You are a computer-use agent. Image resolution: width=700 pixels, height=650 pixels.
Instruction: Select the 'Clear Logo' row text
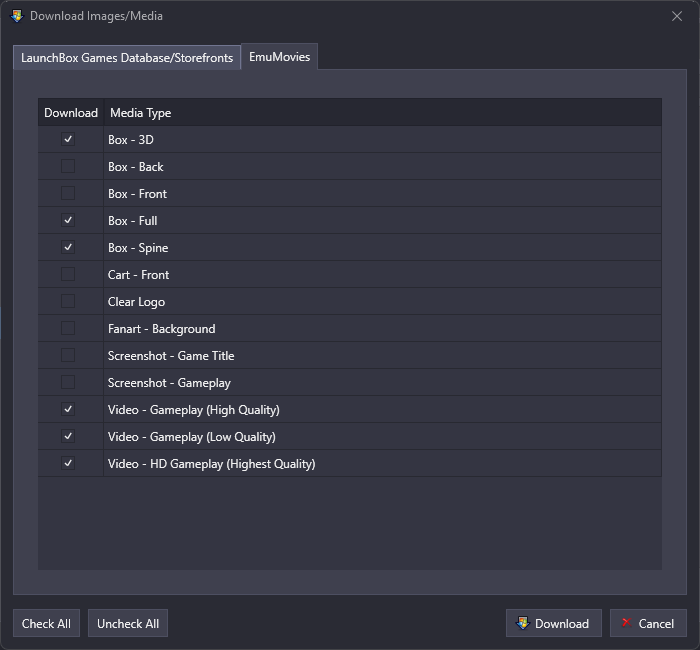point(136,302)
